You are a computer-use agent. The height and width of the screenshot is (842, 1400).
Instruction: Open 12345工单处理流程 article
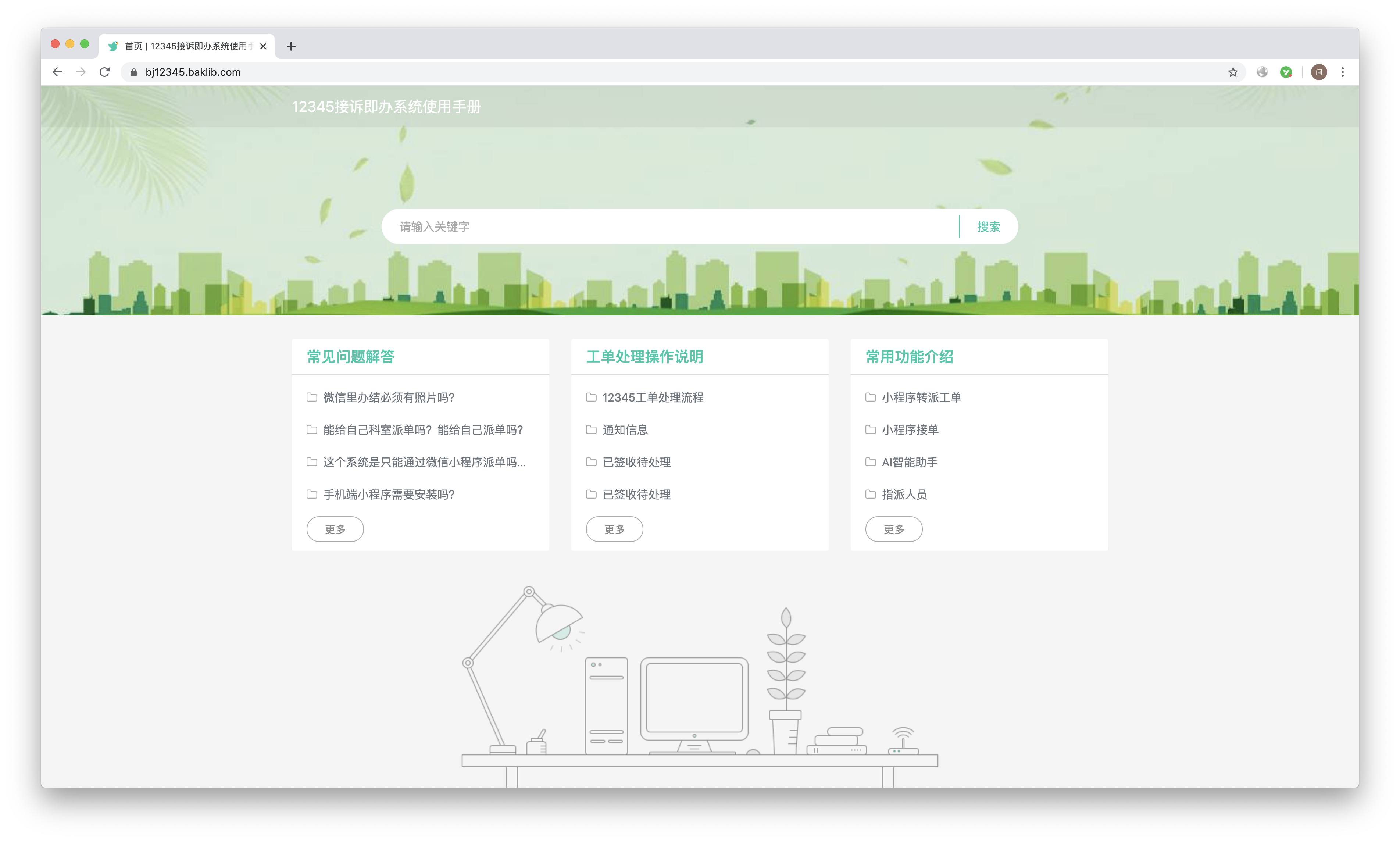[652, 398]
